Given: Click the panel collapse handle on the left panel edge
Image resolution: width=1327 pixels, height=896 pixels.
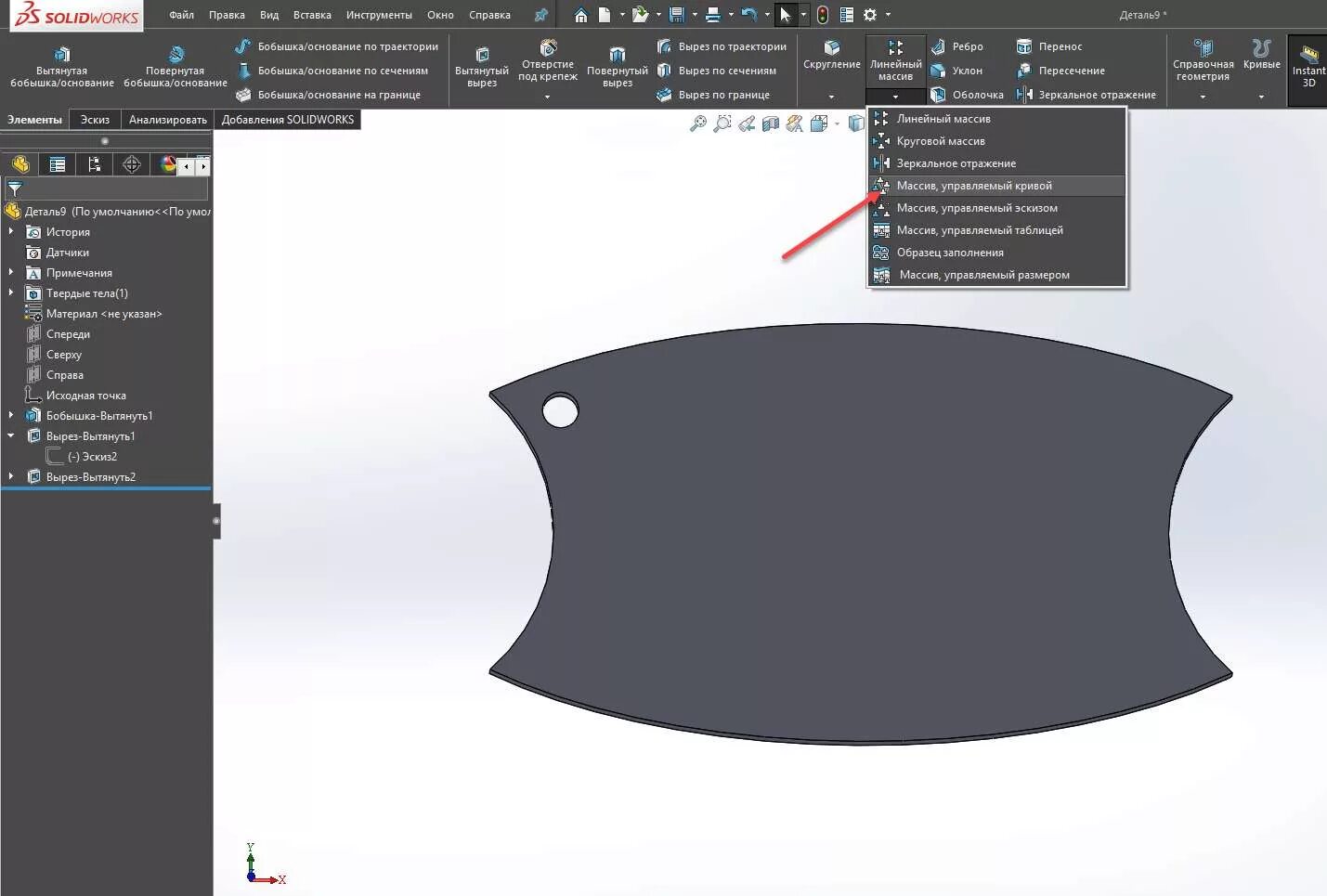Looking at the screenshot, I should coord(216,521).
